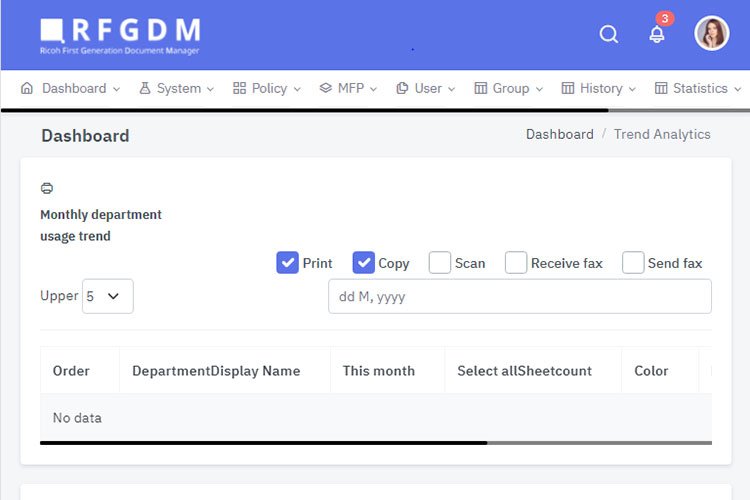Click the dd M, yyyy date field

519,296
